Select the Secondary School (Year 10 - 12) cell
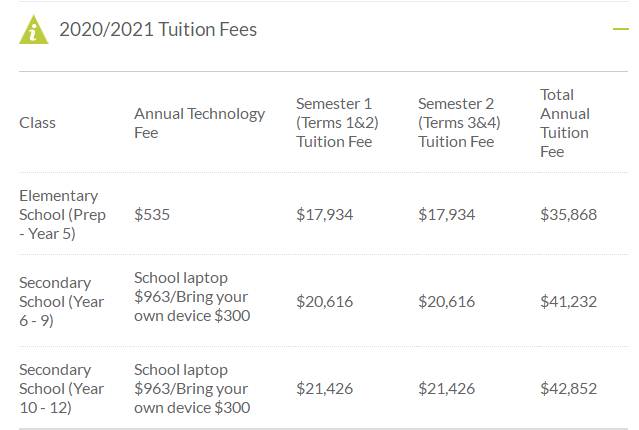 [62, 389]
